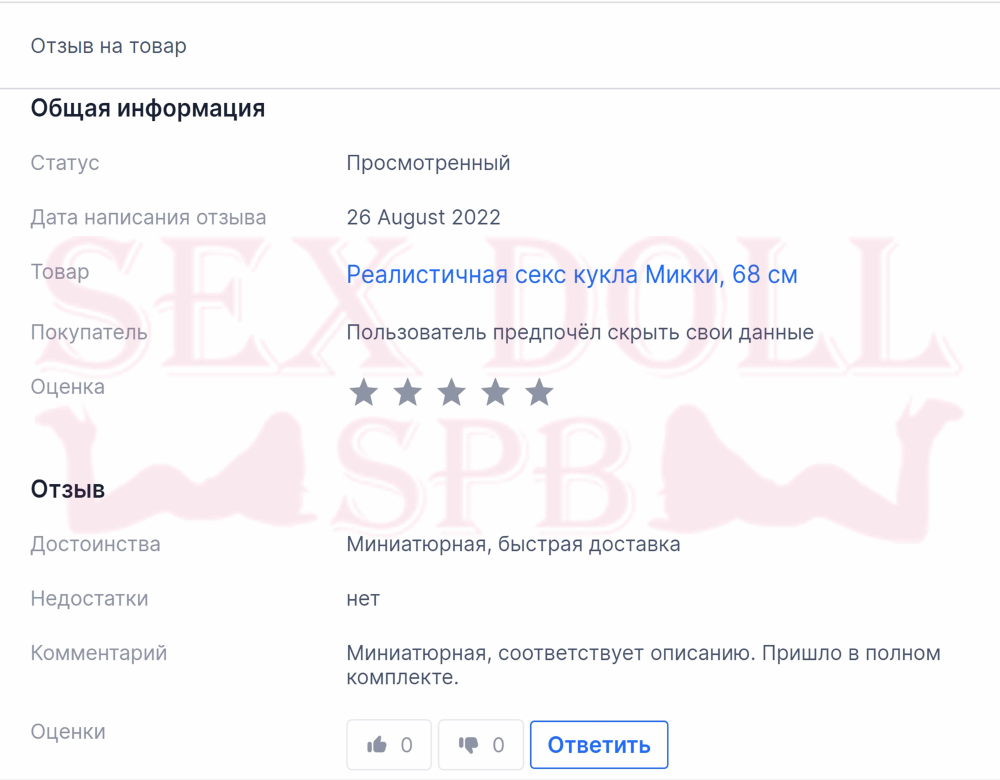This screenshot has height=780, width=1000.
Task: Click the comment text about полном комплекте
Action: point(643,665)
